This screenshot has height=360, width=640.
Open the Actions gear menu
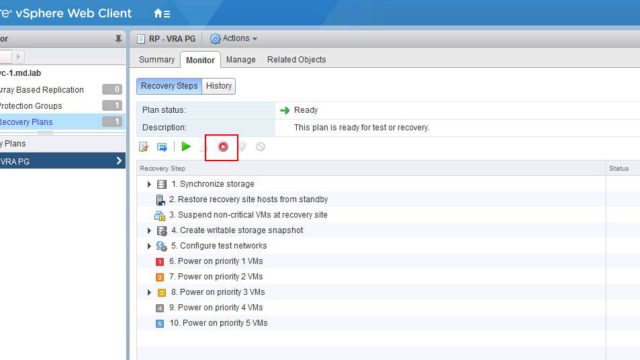233,38
